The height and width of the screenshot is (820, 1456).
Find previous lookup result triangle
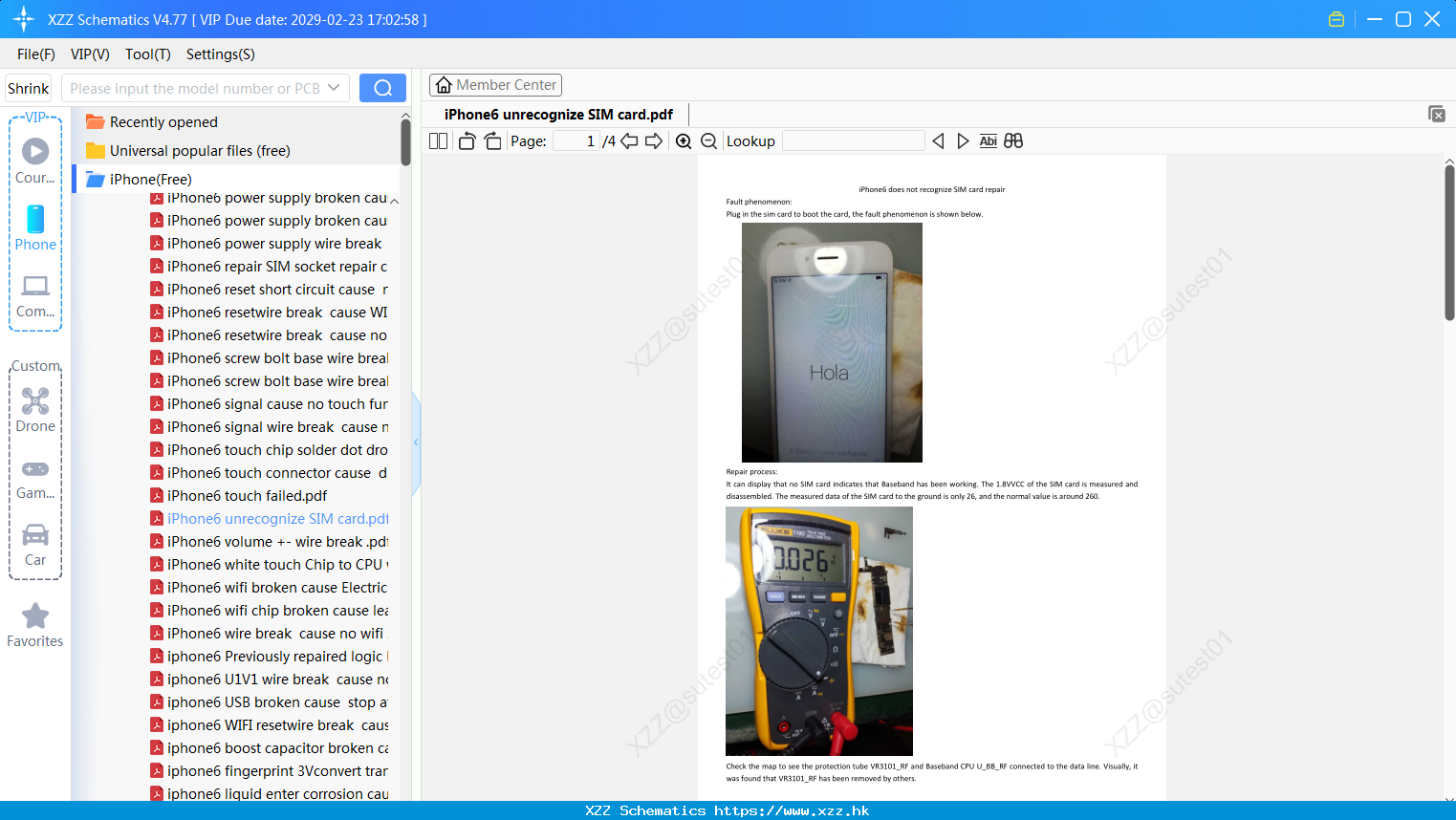click(938, 140)
